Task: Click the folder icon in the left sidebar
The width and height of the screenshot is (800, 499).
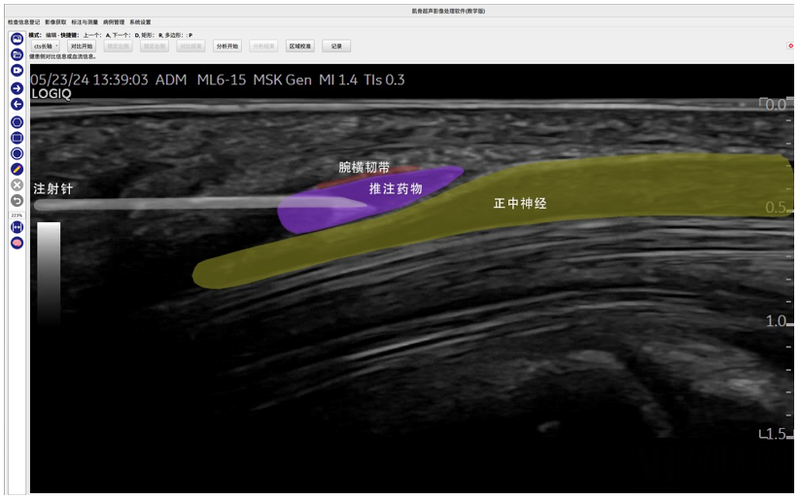Action: pyautogui.click(x=17, y=55)
